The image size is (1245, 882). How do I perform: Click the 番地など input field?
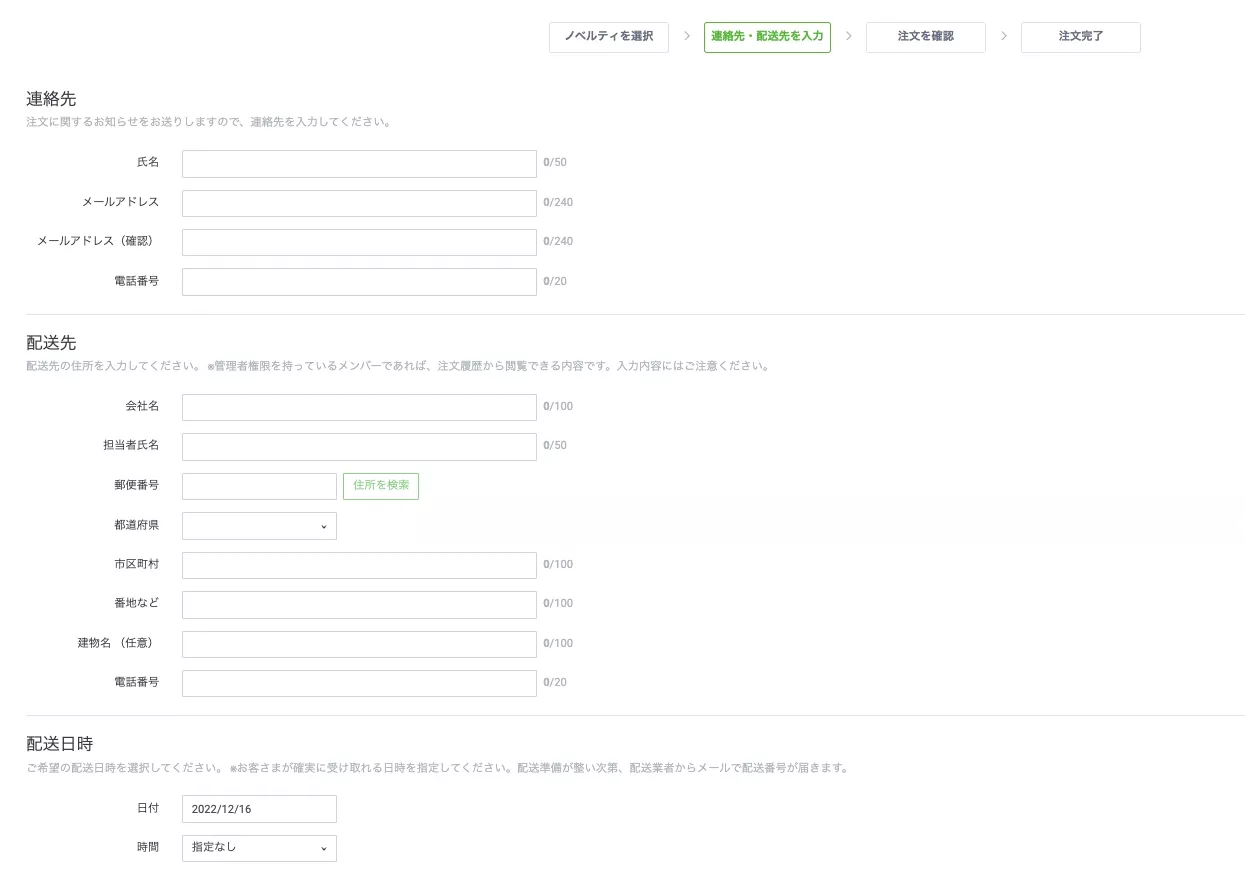pos(359,604)
